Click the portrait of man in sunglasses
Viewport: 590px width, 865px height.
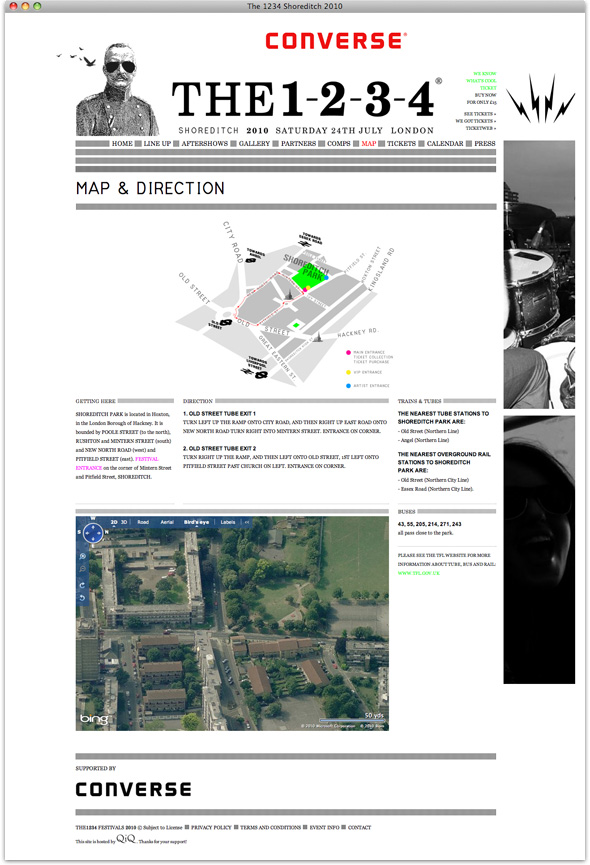[x=117, y=89]
